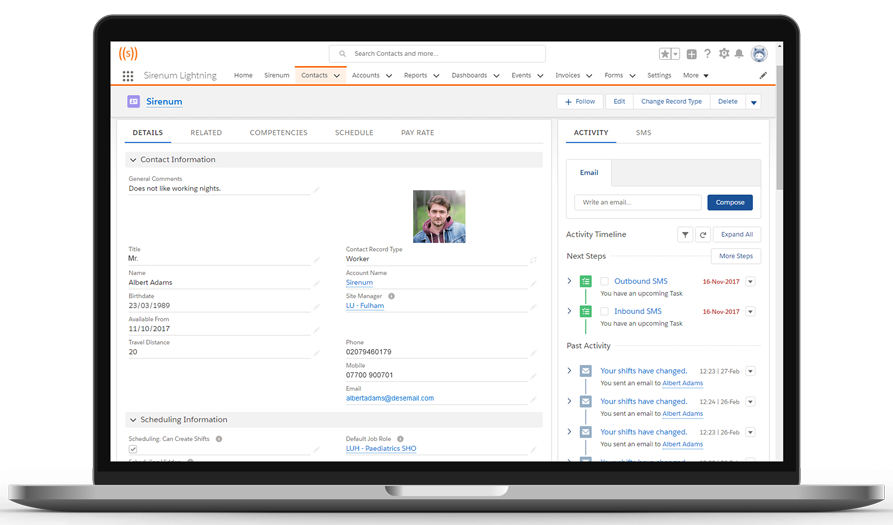Collapse the Contact Information section
Image resolution: width=893 pixels, height=525 pixels.
pyautogui.click(x=133, y=160)
